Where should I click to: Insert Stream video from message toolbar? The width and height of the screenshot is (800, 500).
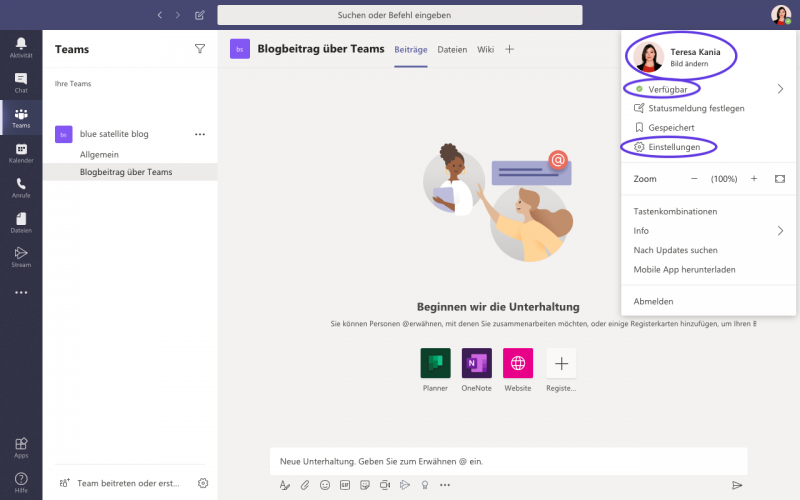[x=405, y=485]
